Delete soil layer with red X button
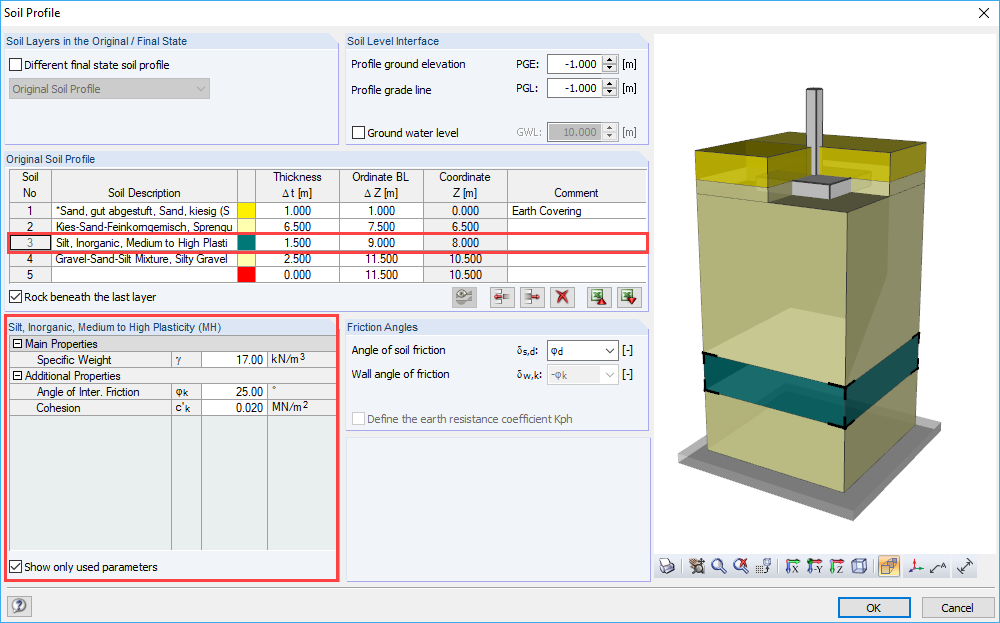This screenshot has height=623, width=1000. pos(562,297)
